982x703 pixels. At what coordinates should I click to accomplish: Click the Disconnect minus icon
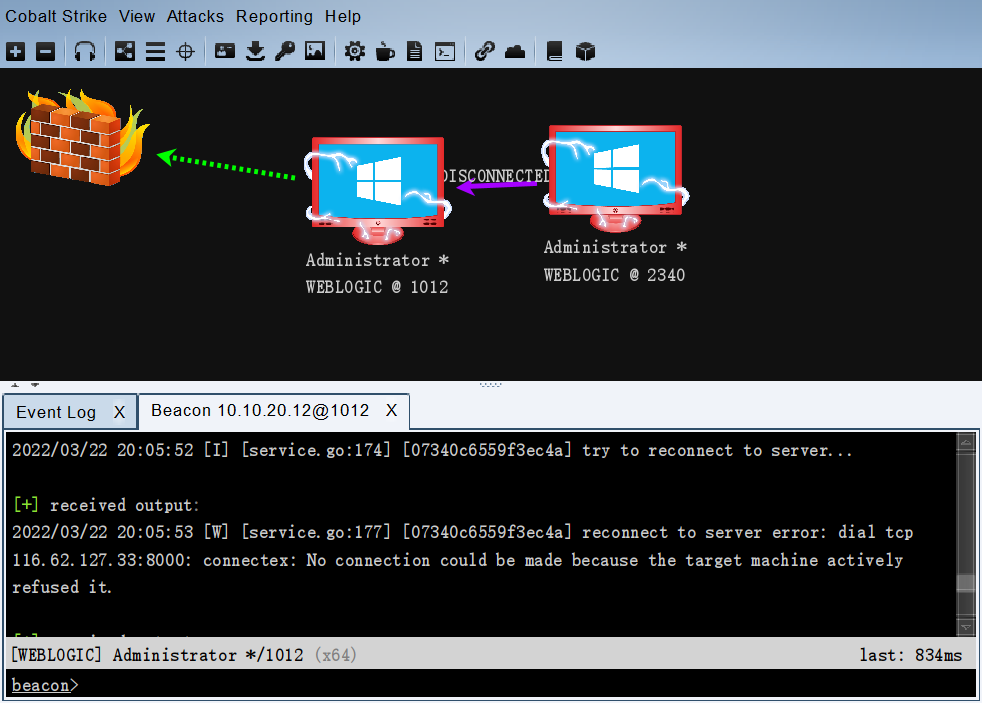(x=45, y=51)
